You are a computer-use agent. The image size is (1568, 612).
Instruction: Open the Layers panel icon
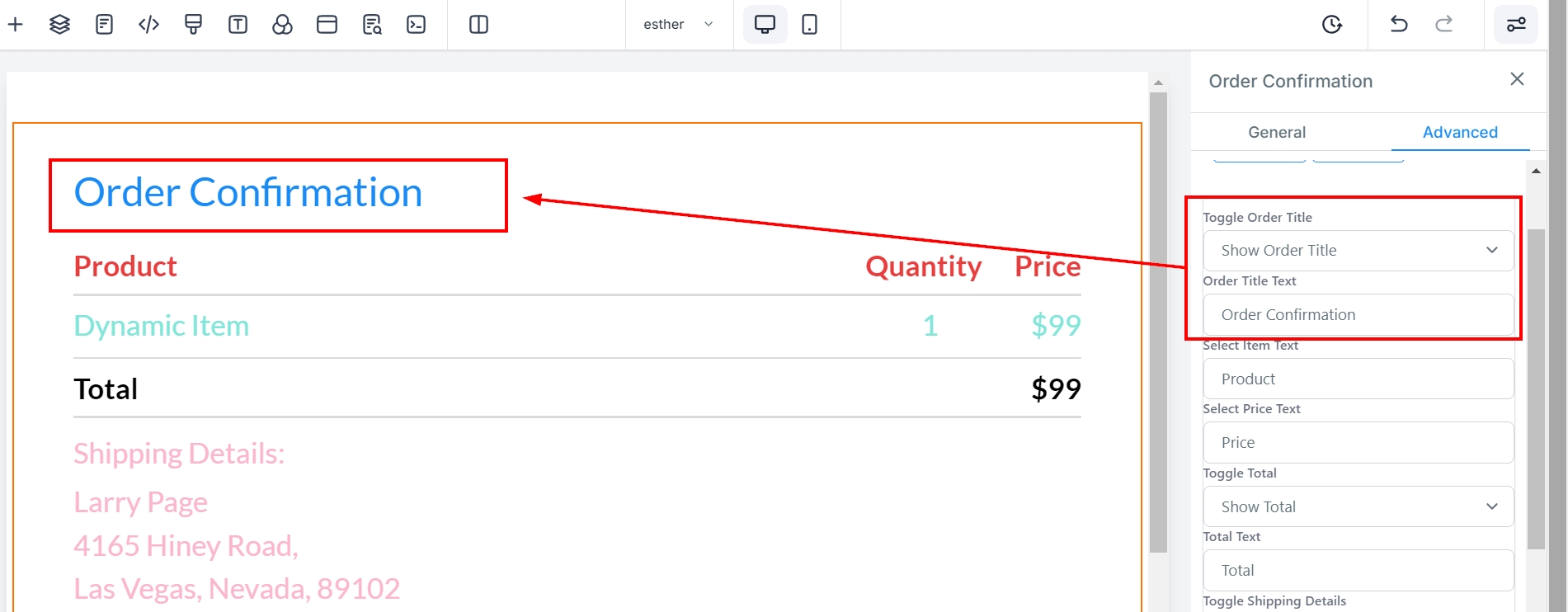[x=59, y=25]
